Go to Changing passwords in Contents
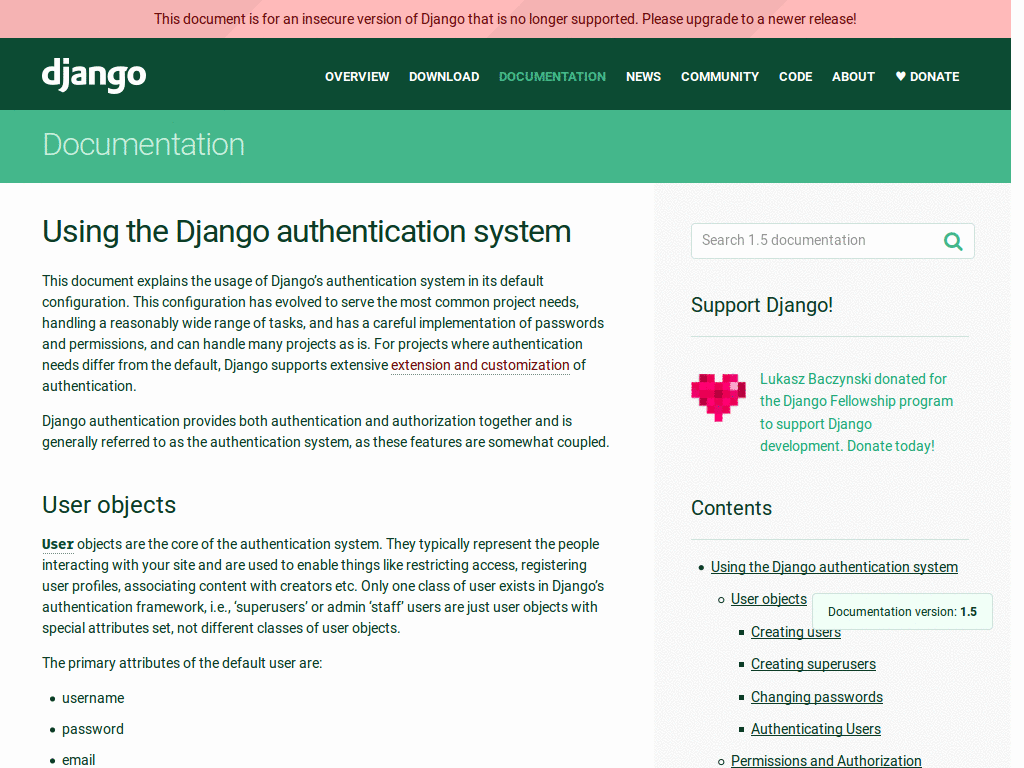Screen dimensions: 1024x768 (x=816, y=697)
